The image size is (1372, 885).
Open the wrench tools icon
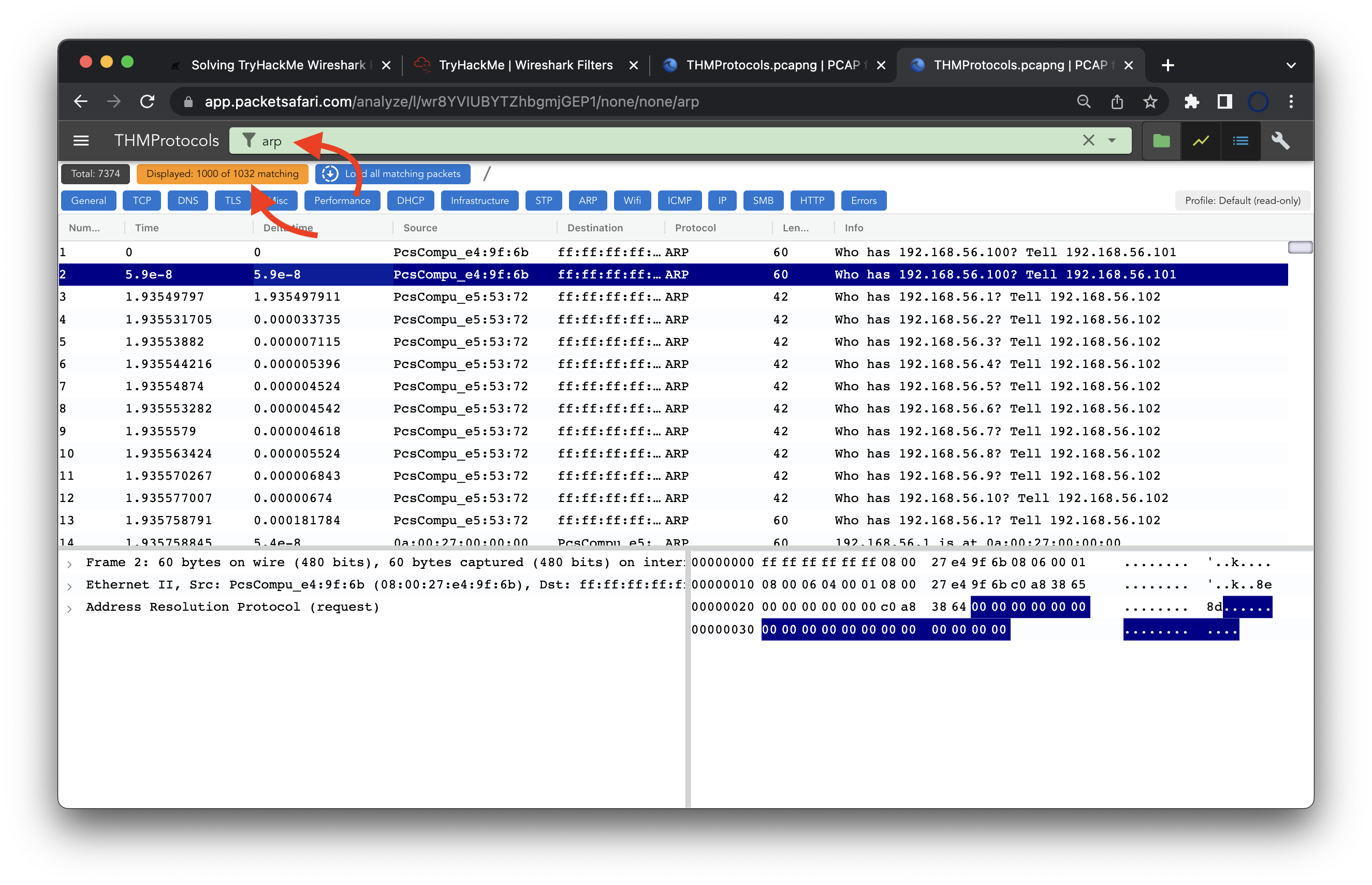(x=1280, y=140)
